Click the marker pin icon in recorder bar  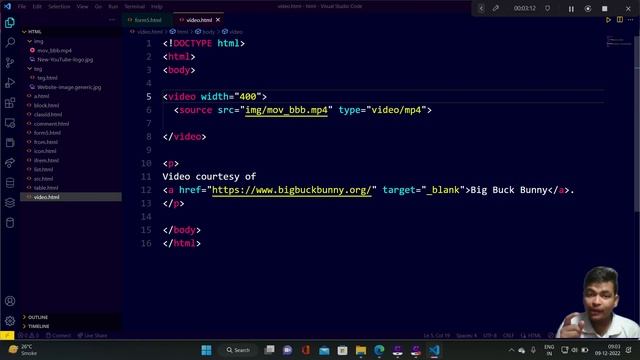pos(547,8)
